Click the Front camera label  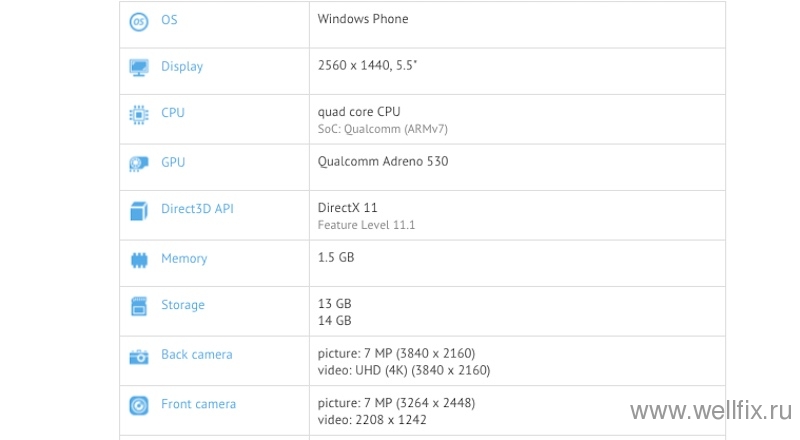click(x=198, y=404)
